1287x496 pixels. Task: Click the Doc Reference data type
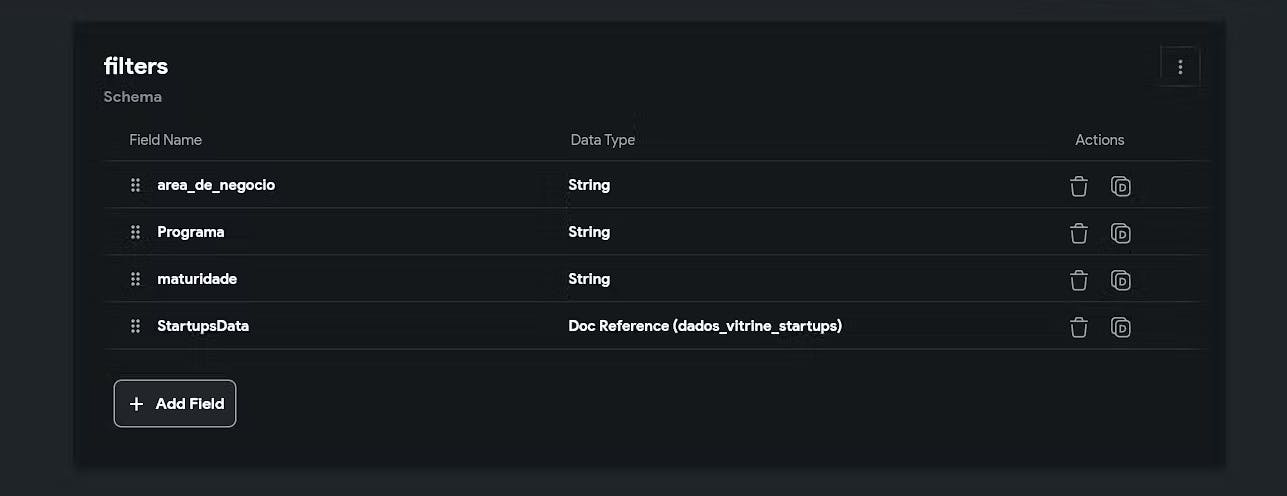coord(705,326)
